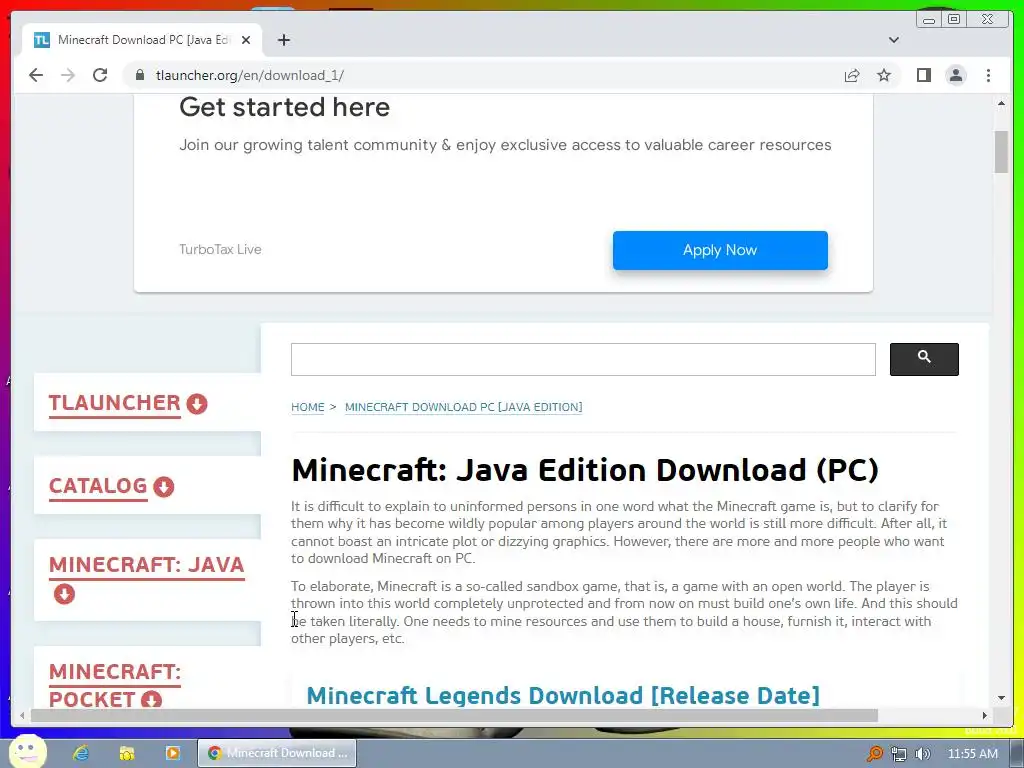
Task: Open a new browser tab
Action: 283,40
